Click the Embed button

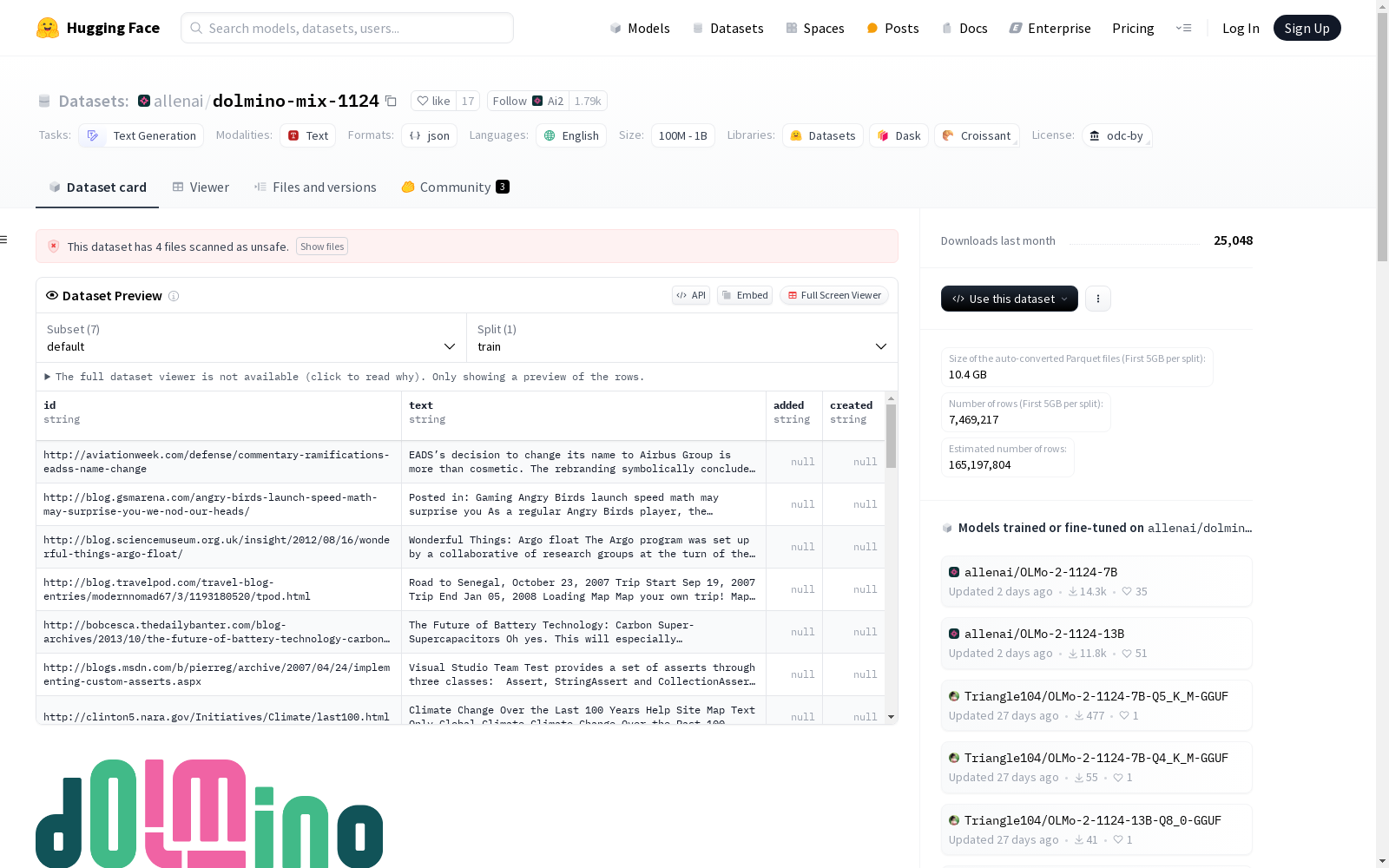tap(745, 295)
